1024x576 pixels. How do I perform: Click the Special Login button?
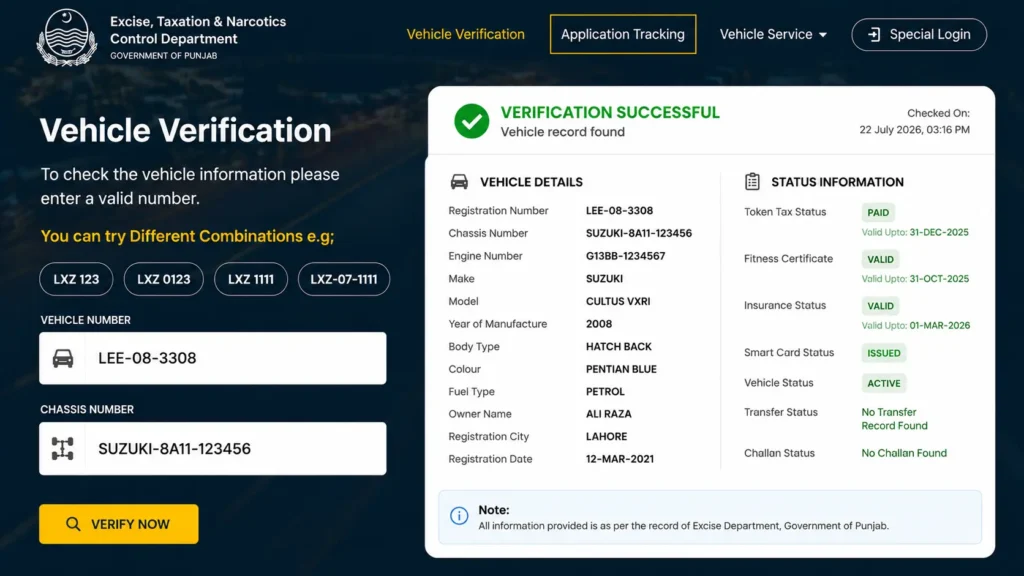point(920,35)
